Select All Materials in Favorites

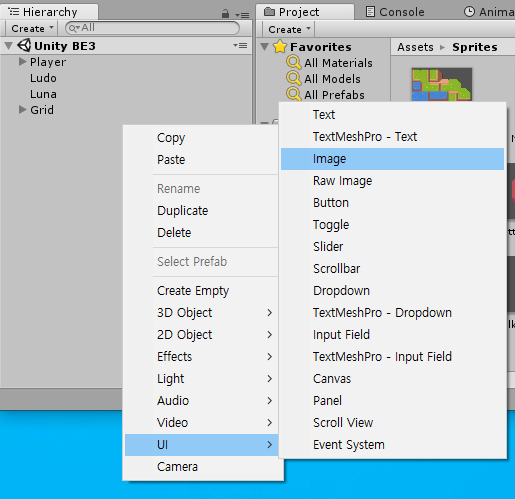tap(338, 63)
